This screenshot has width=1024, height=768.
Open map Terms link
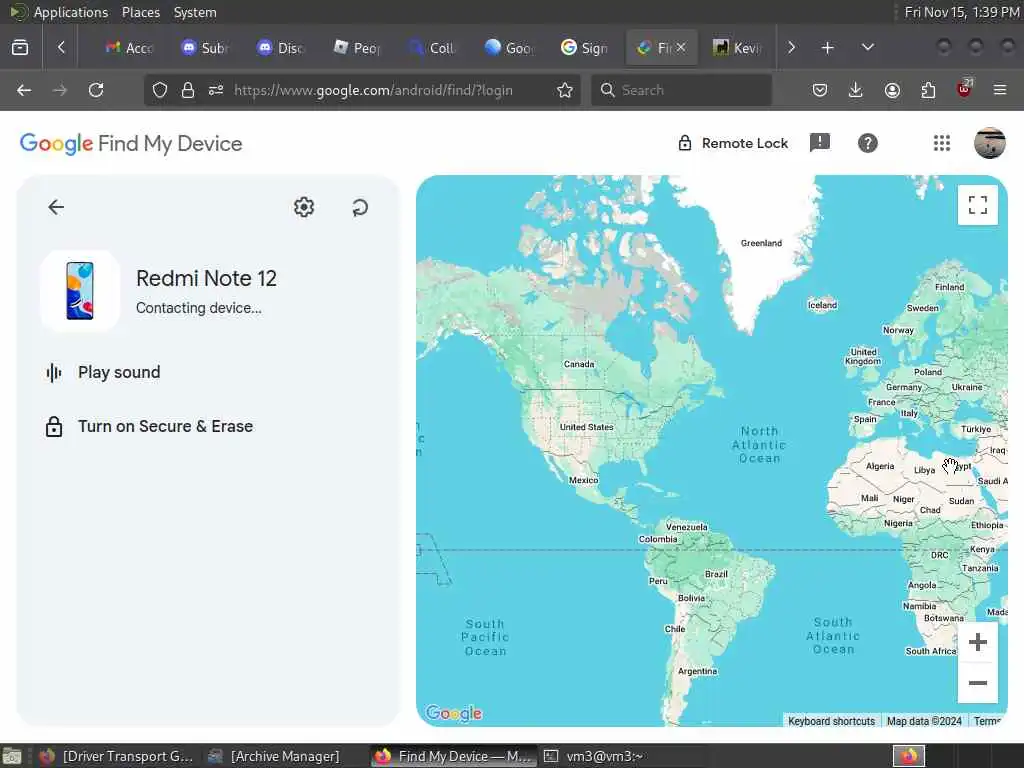[987, 721]
